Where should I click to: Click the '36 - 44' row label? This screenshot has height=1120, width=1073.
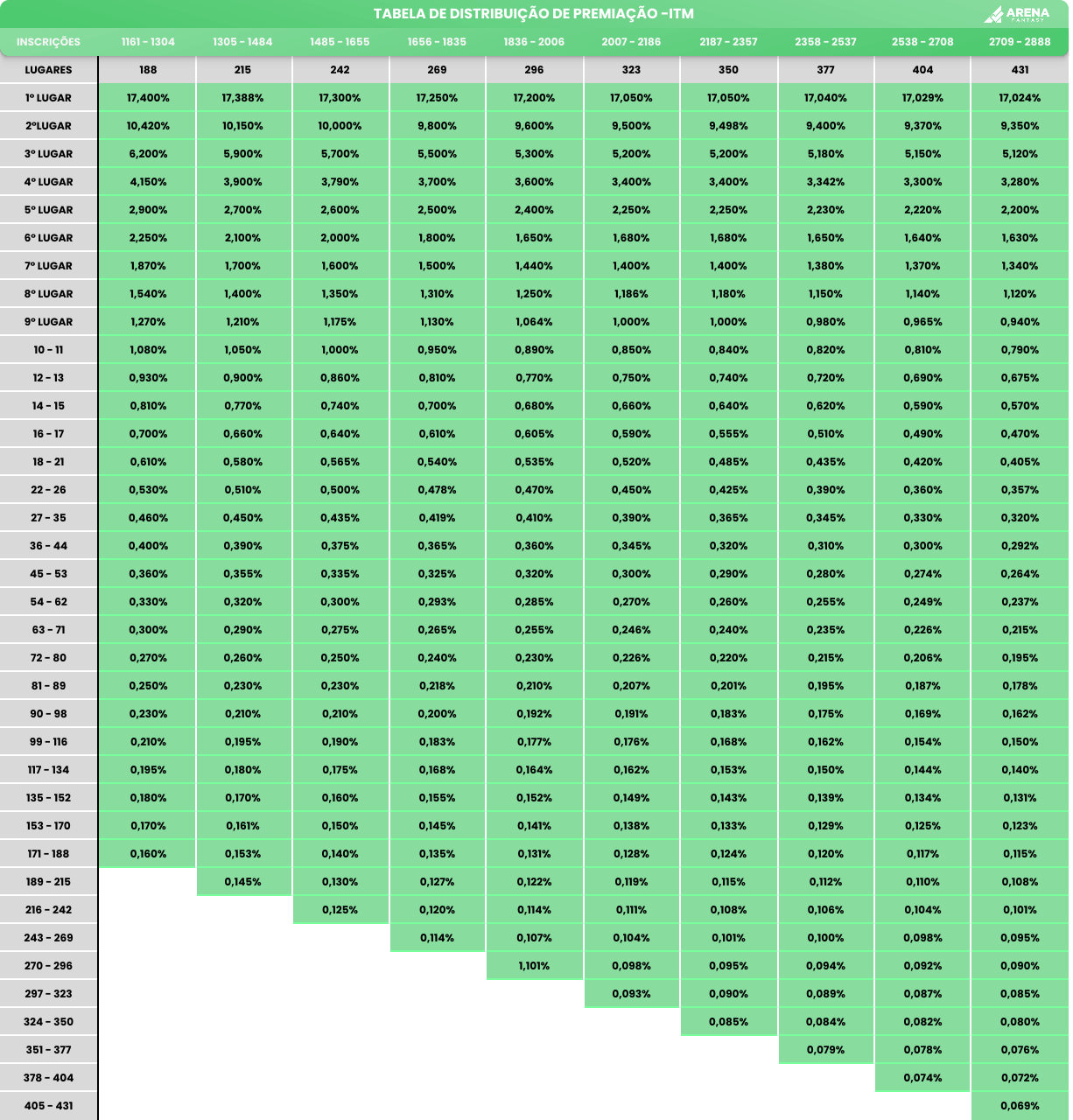pos(48,546)
